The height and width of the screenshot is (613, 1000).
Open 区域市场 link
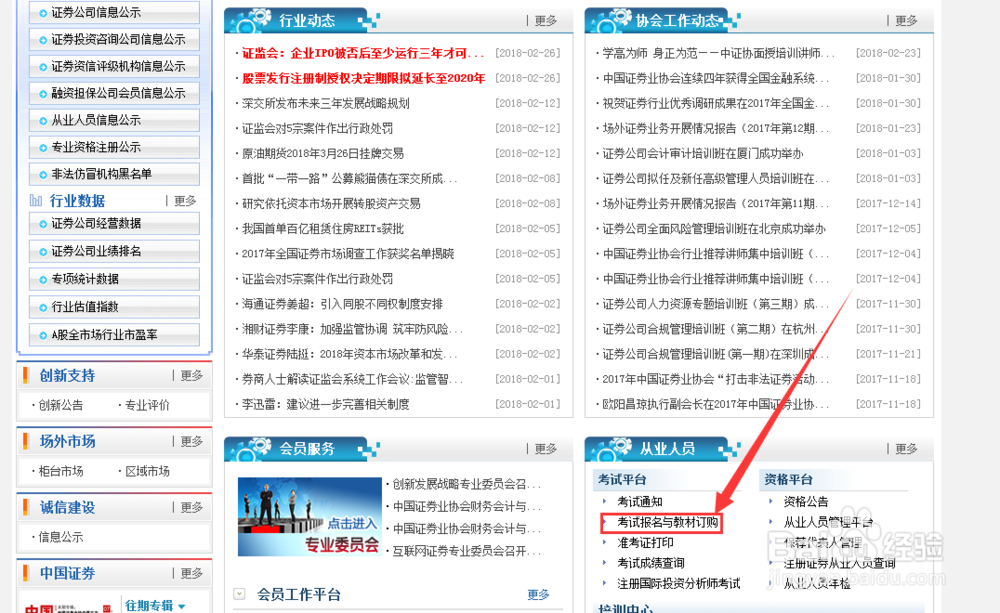pos(147,471)
